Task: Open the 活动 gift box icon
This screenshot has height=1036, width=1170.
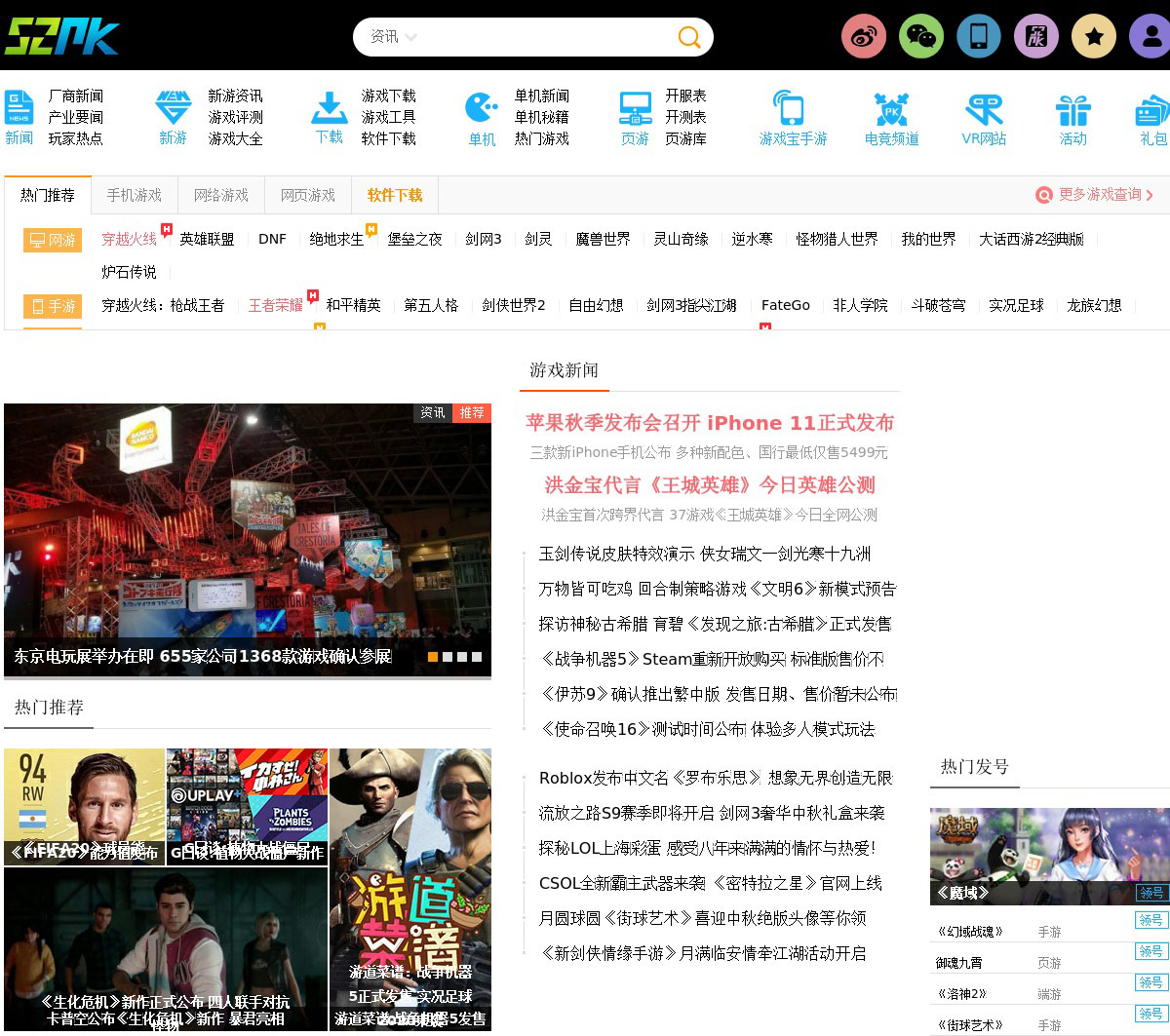Action: 1072,109
